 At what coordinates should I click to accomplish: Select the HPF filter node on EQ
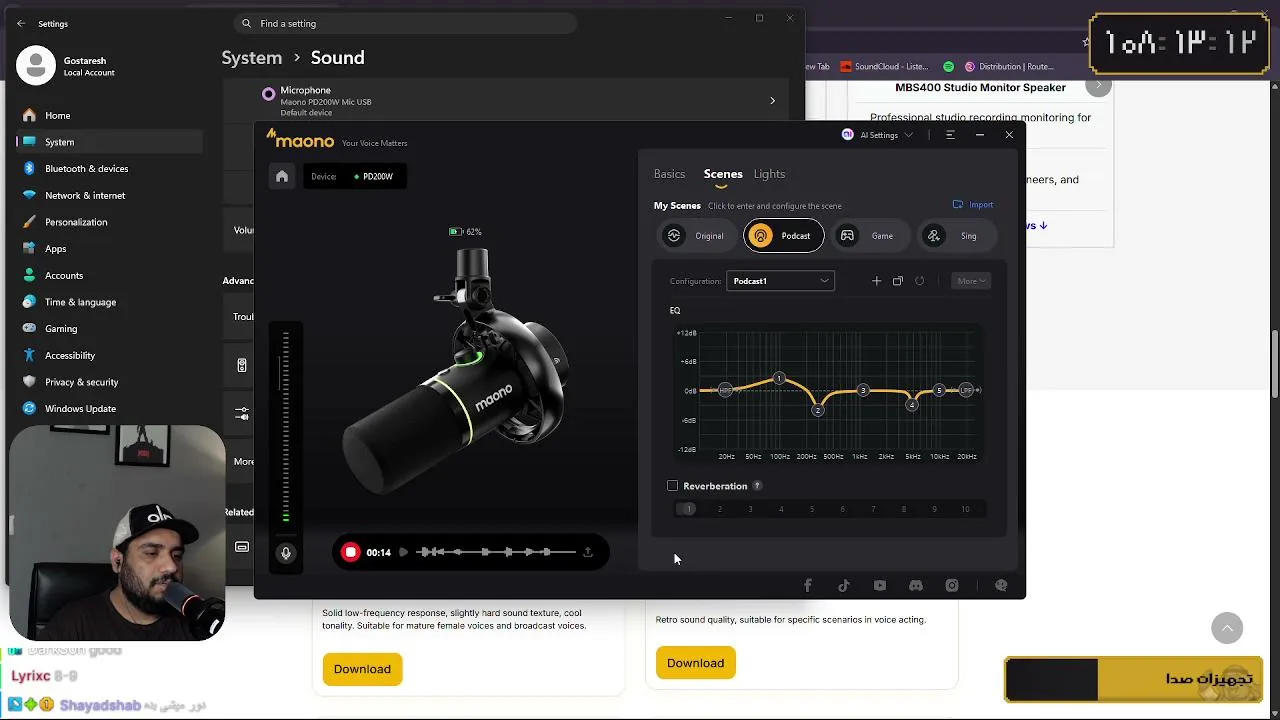tap(725, 390)
